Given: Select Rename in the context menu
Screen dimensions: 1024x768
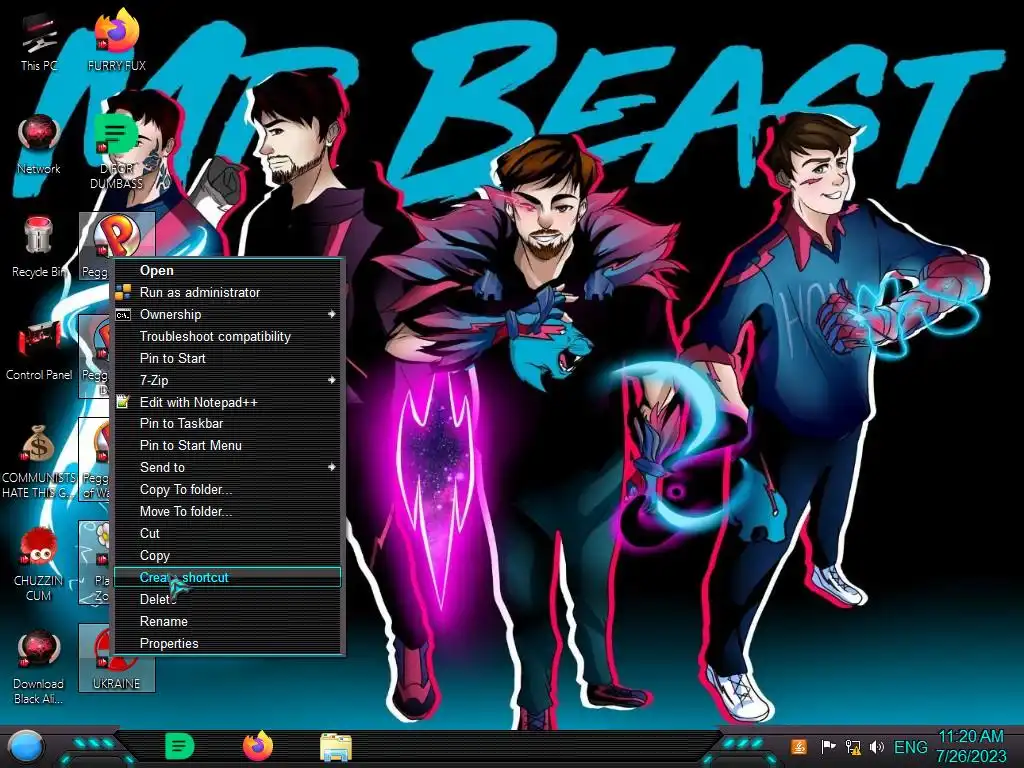Looking at the screenshot, I should (x=228, y=621).
